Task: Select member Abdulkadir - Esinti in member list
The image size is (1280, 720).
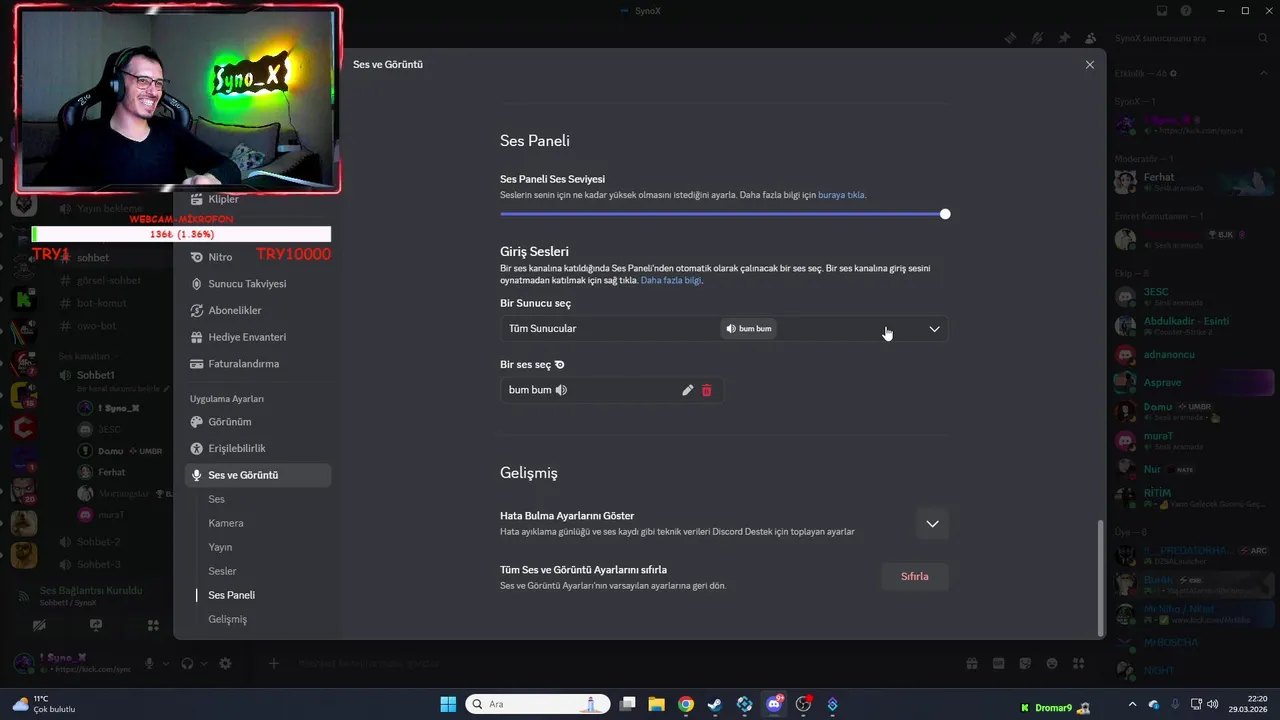Action: (1193, 326)
